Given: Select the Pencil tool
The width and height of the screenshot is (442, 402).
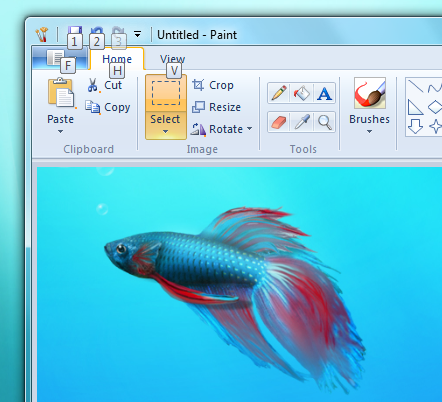Looking at the screenshot, I should (279, 93).
